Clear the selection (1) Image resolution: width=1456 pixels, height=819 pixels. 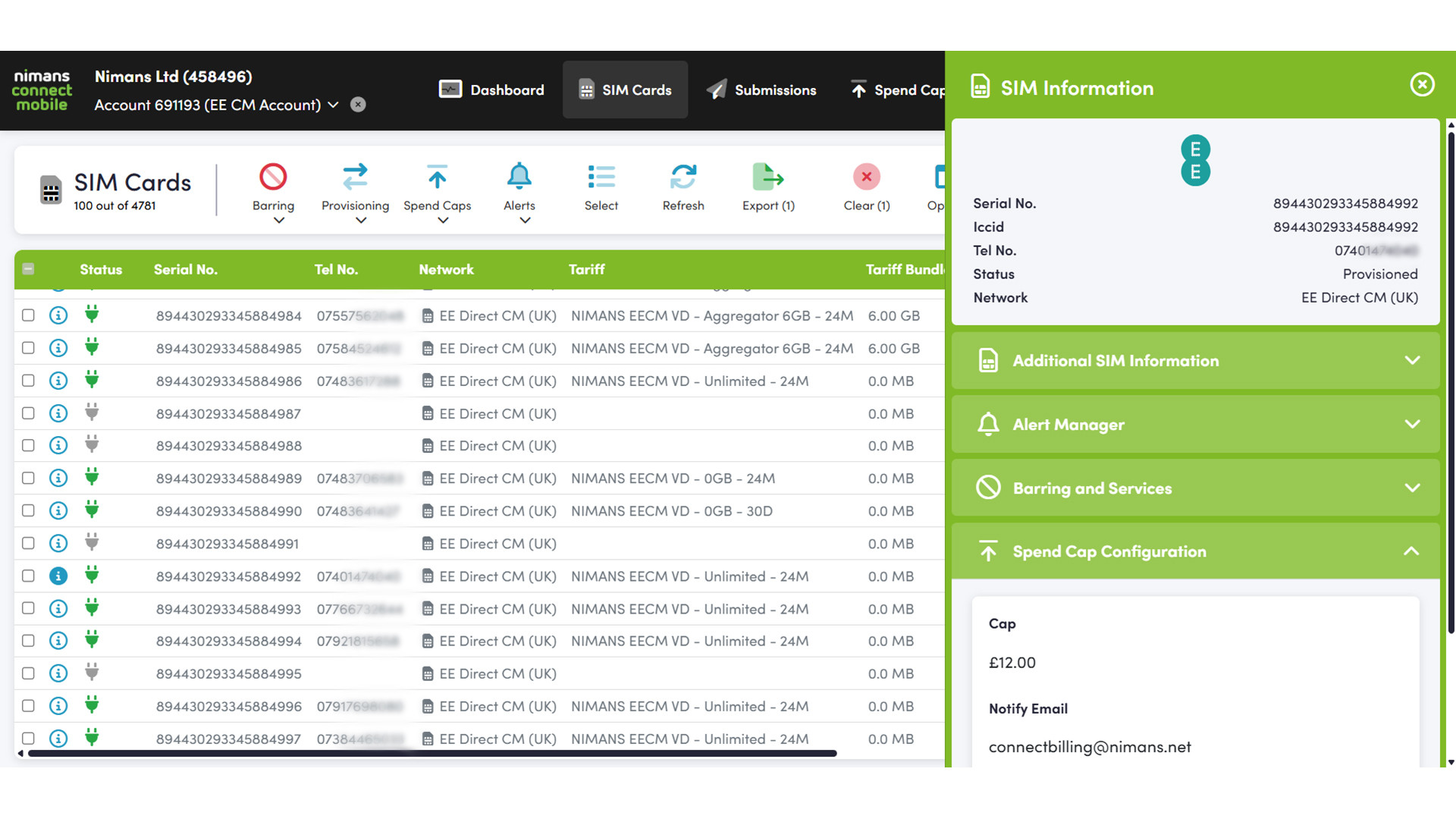point(867,188)
